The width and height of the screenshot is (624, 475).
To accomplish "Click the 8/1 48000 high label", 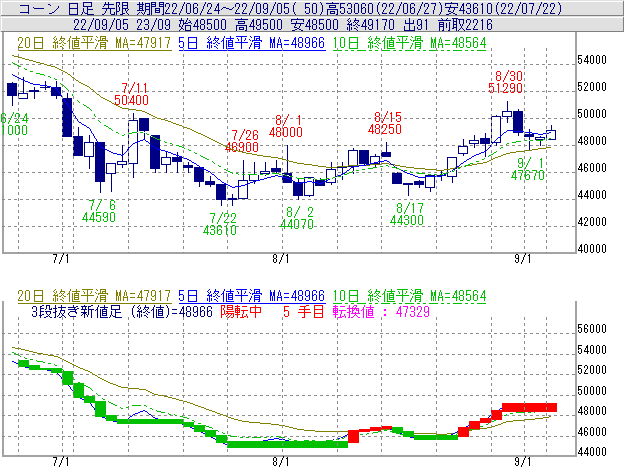I will (x=286, y=126).
